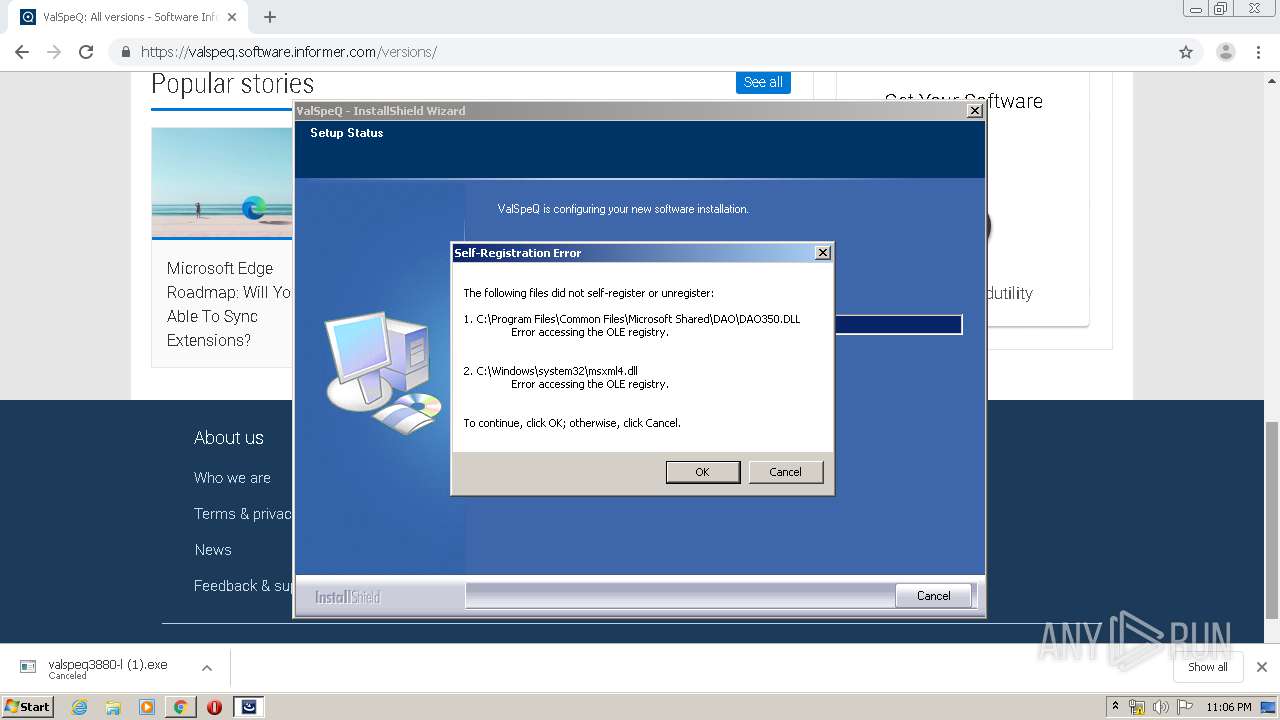Open Feedback & support footer link
Screen dimensions: 1280x720
click(x=243, y=586)
